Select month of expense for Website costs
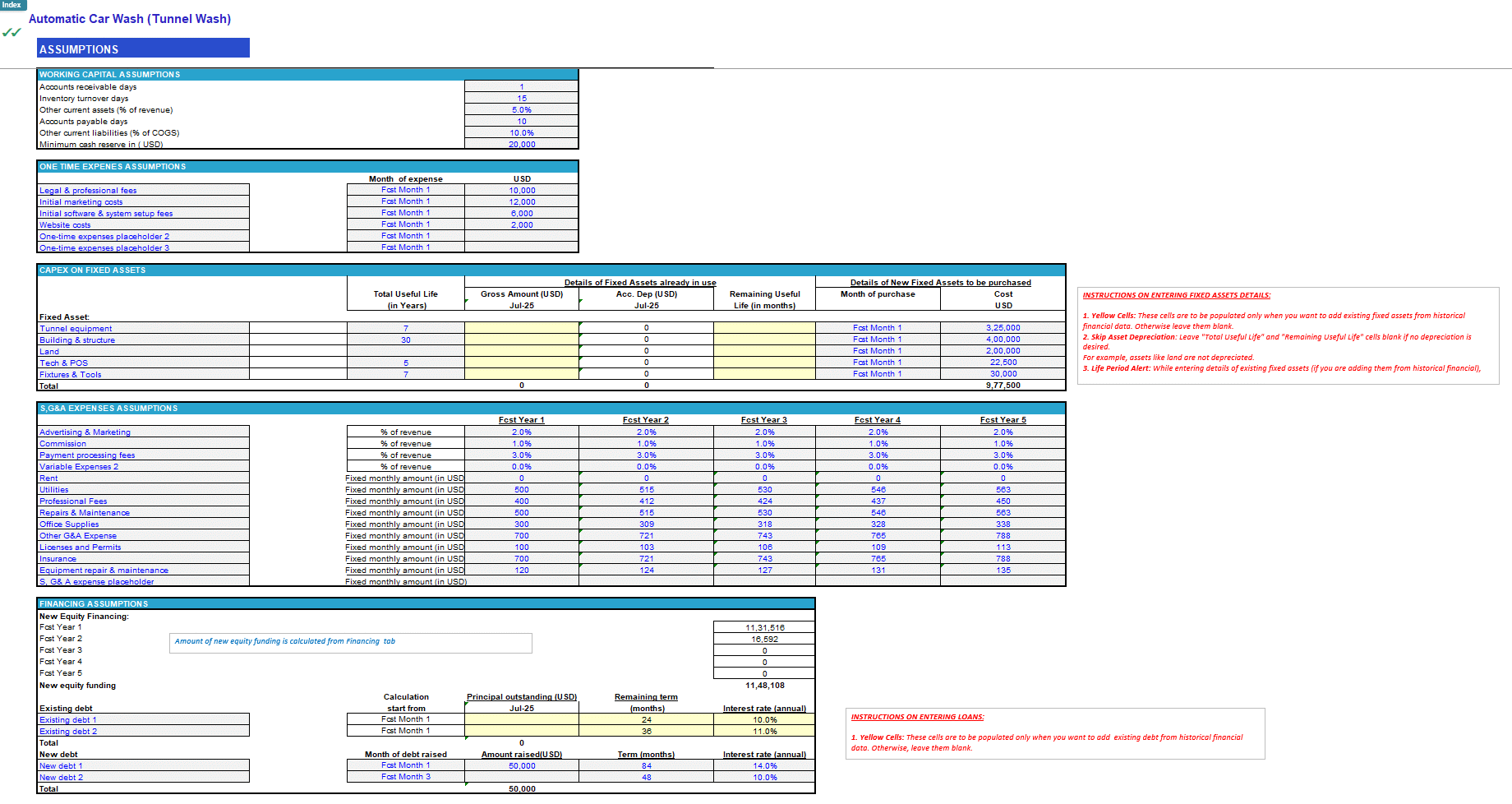The height and width of the screenshot is (804, 1512). coord(406,224)
